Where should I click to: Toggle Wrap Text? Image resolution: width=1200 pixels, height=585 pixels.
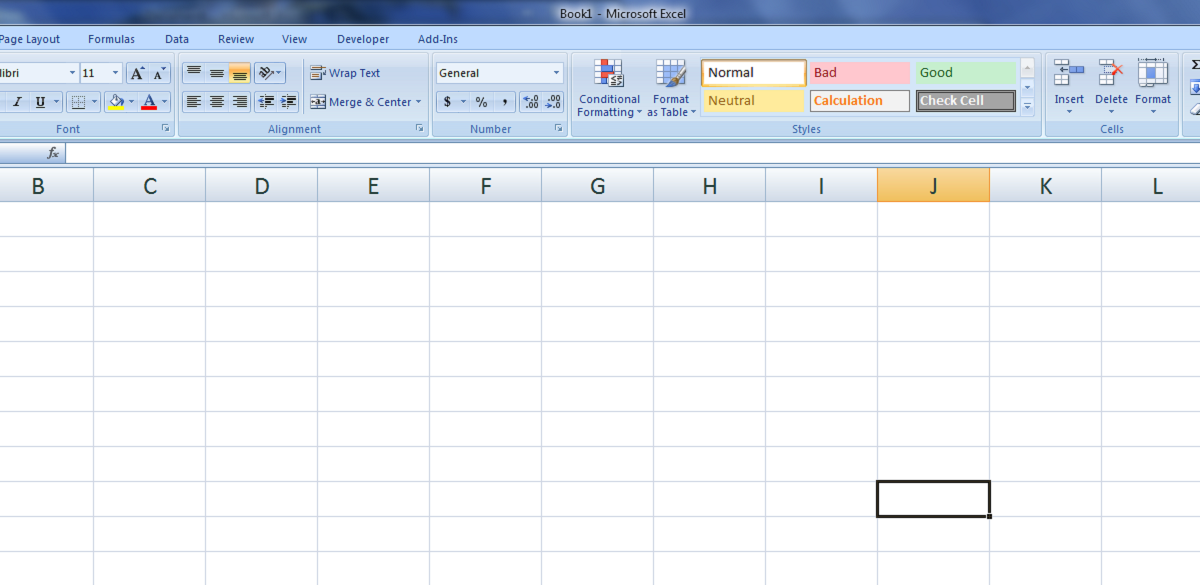[345, 73]
